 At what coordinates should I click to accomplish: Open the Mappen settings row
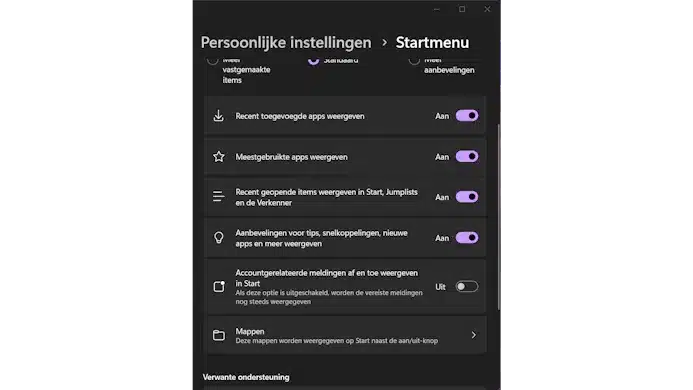(x=345, y=335)
